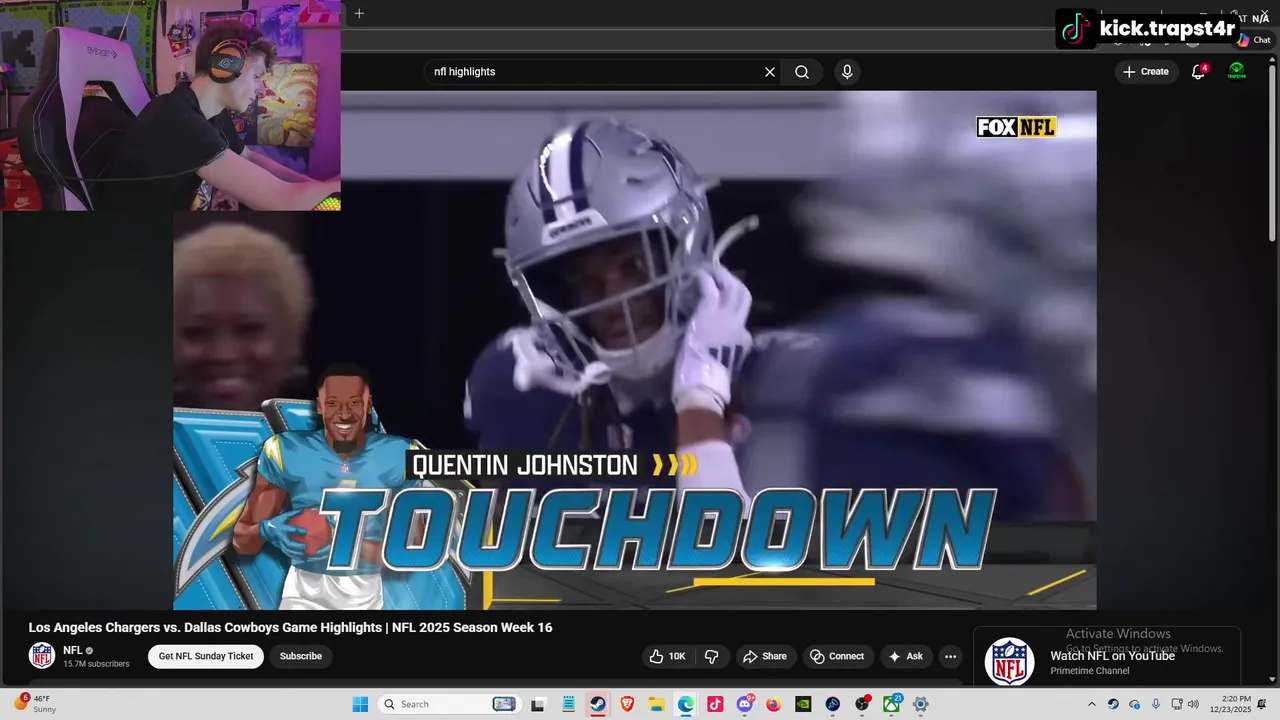This screenshot has width=1280, height=720.
Task: Open Notepad from the taskbar
Action: pyautogui.click(x=568, y=704)
